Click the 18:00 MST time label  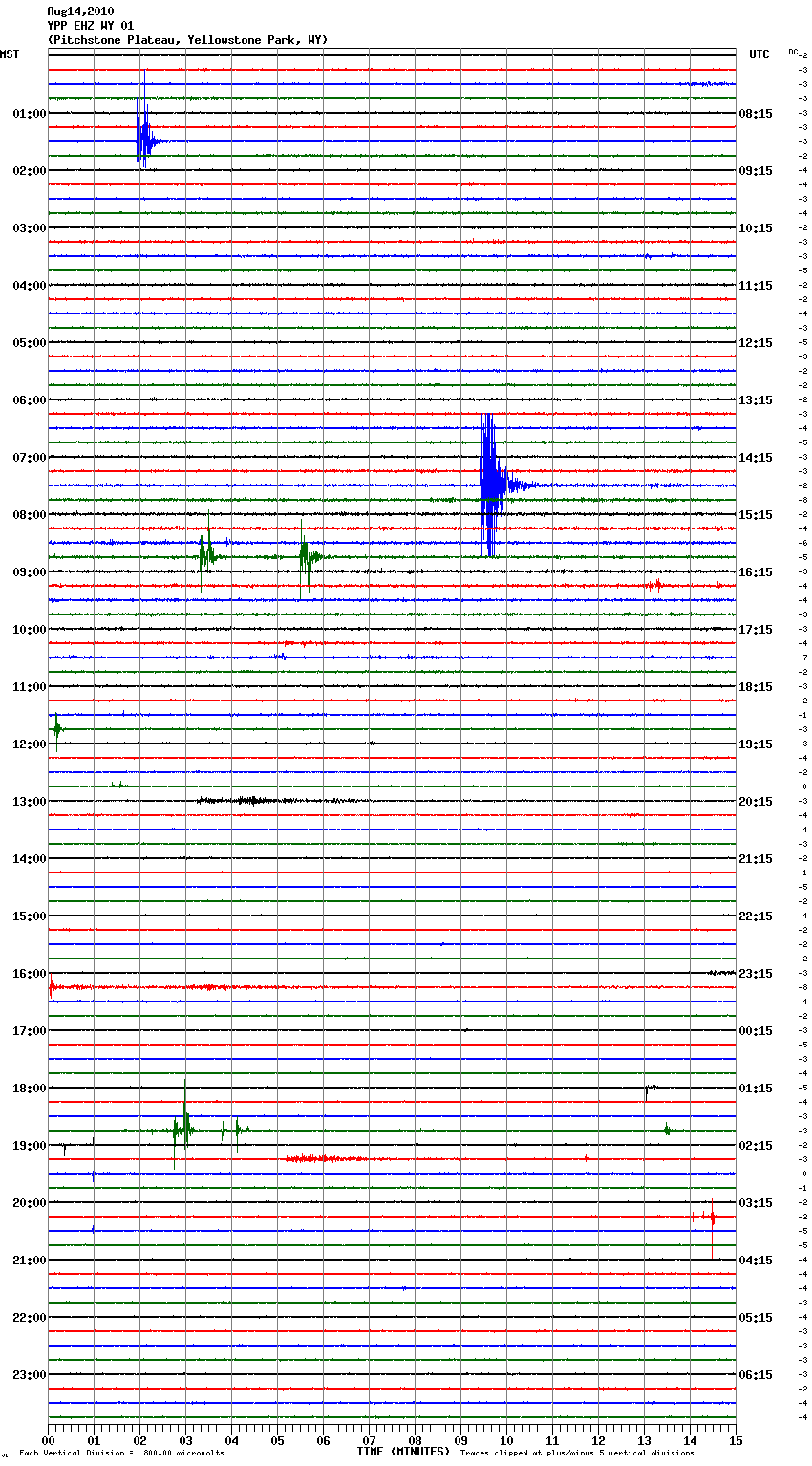pyautogui.click(x=30, y=1089)
